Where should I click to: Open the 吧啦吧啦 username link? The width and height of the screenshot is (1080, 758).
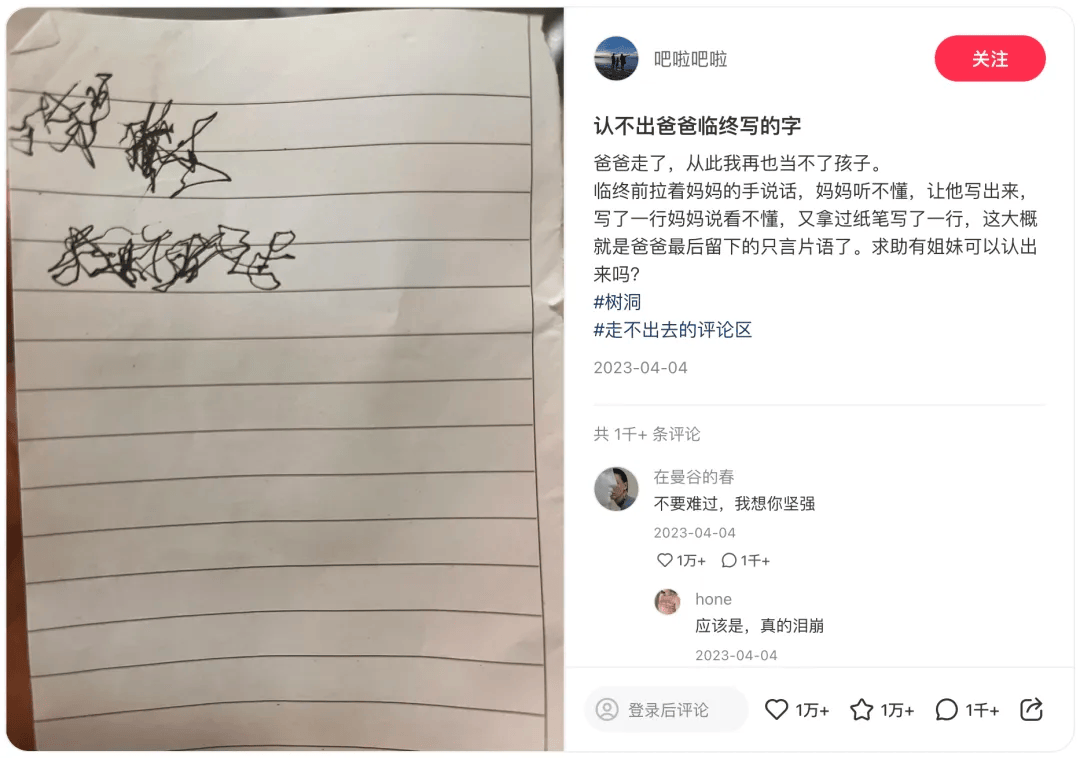point(690,59)
